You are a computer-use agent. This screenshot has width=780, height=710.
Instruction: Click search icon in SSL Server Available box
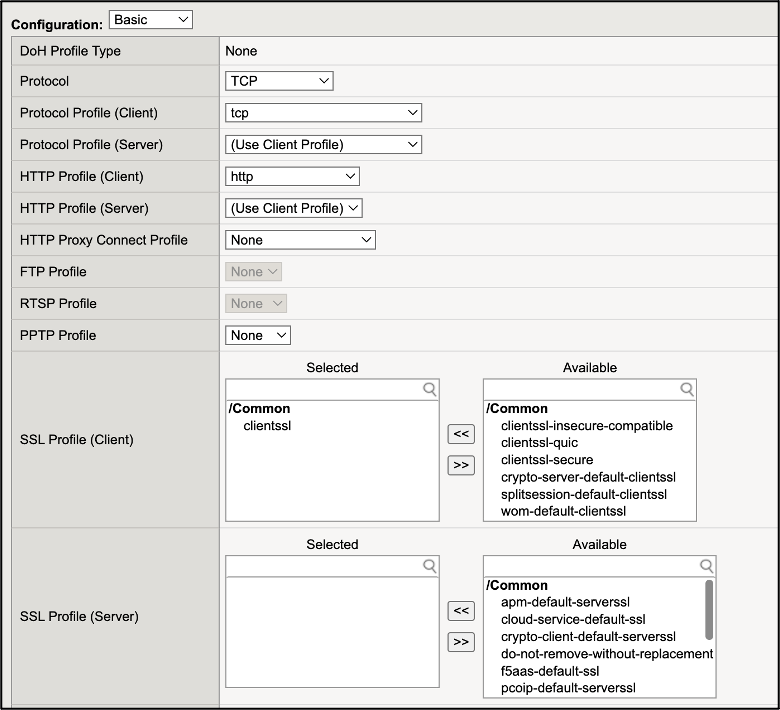[706, 566]
